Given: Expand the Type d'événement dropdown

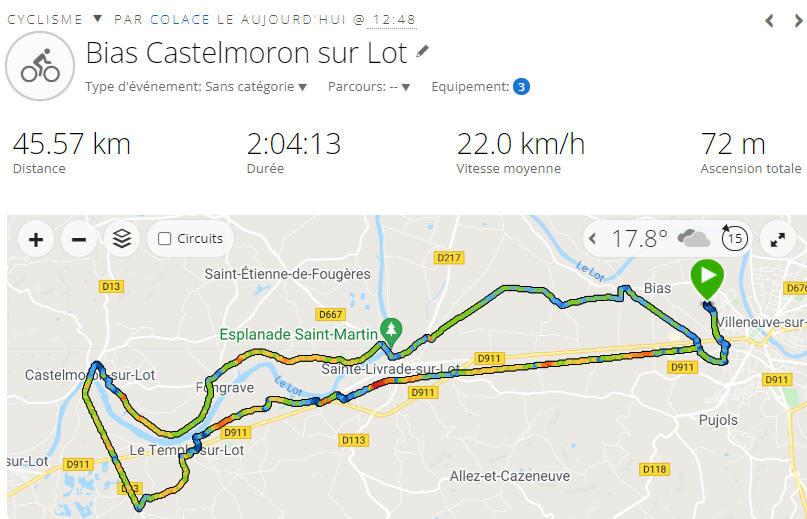Looking at the screenshot, I should click(x=196, y=86).
